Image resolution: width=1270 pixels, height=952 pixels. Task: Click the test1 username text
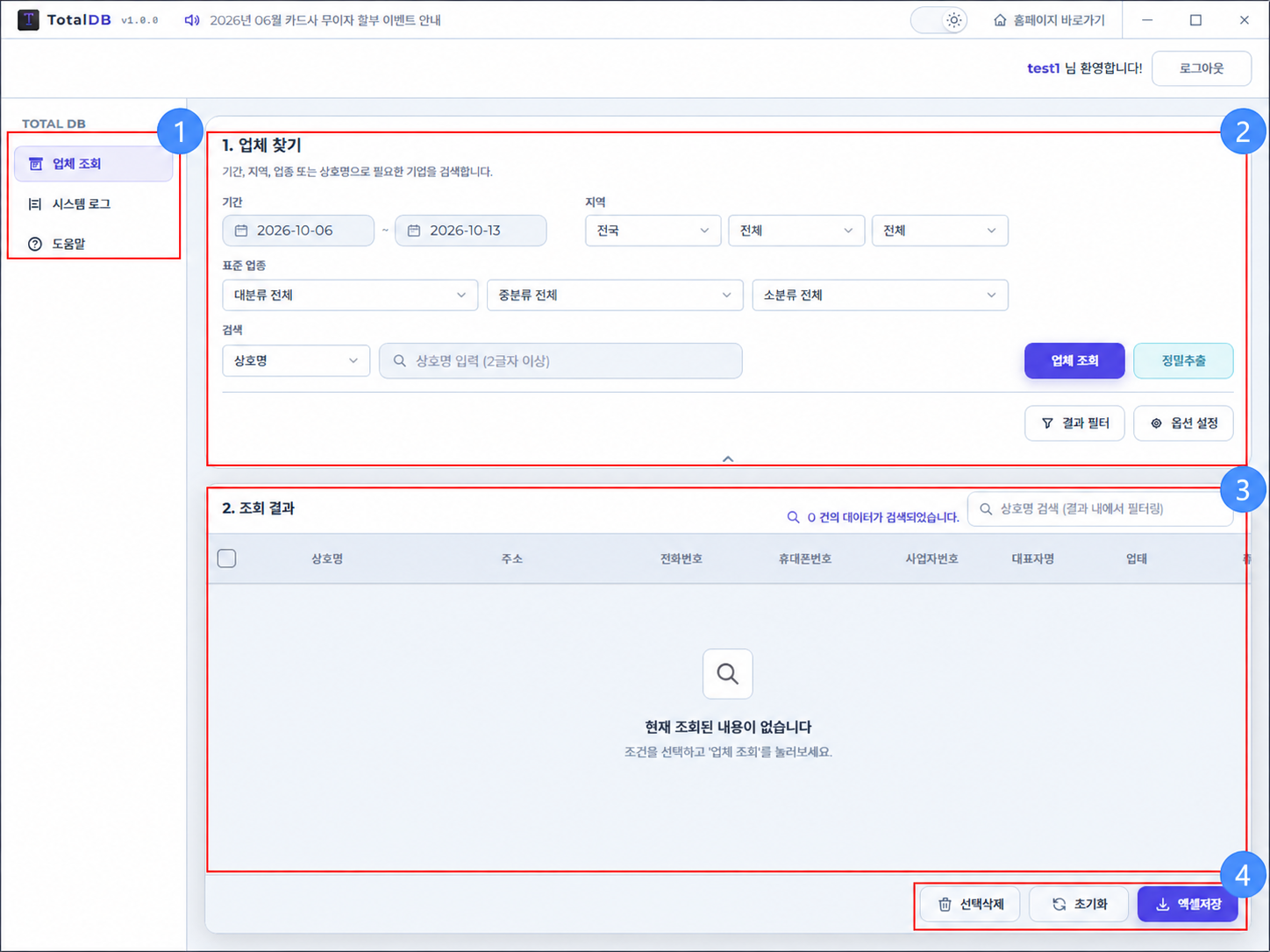[1044, 68]
